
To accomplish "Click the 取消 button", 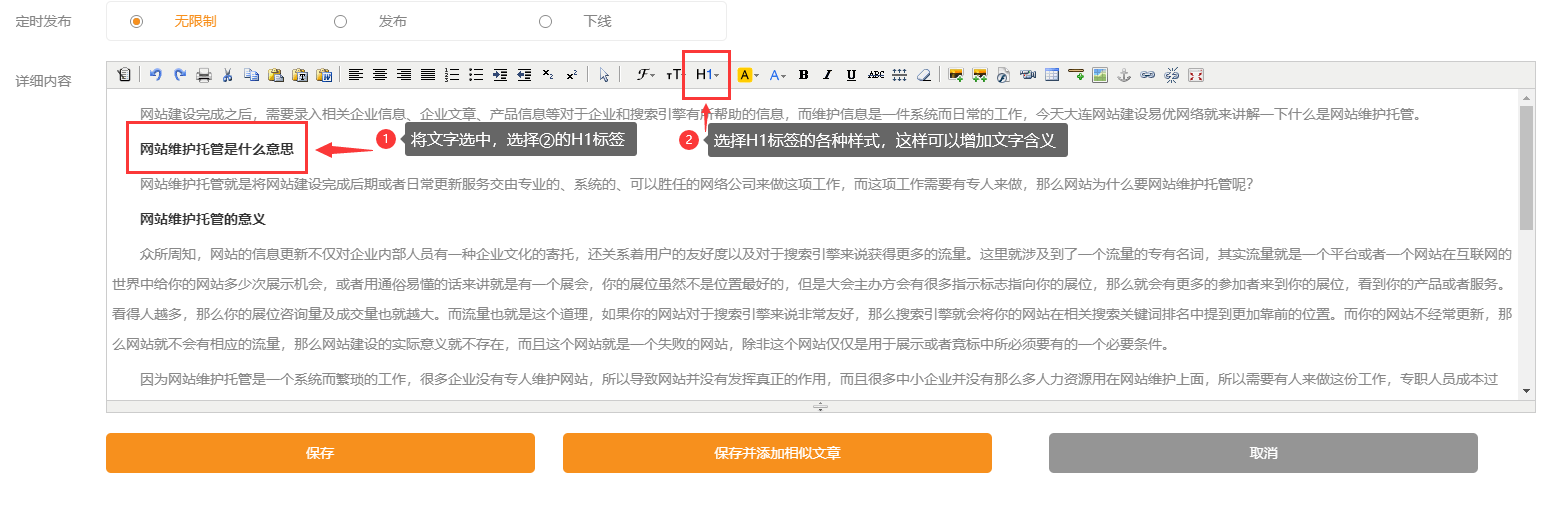I will pos(1263,453).
